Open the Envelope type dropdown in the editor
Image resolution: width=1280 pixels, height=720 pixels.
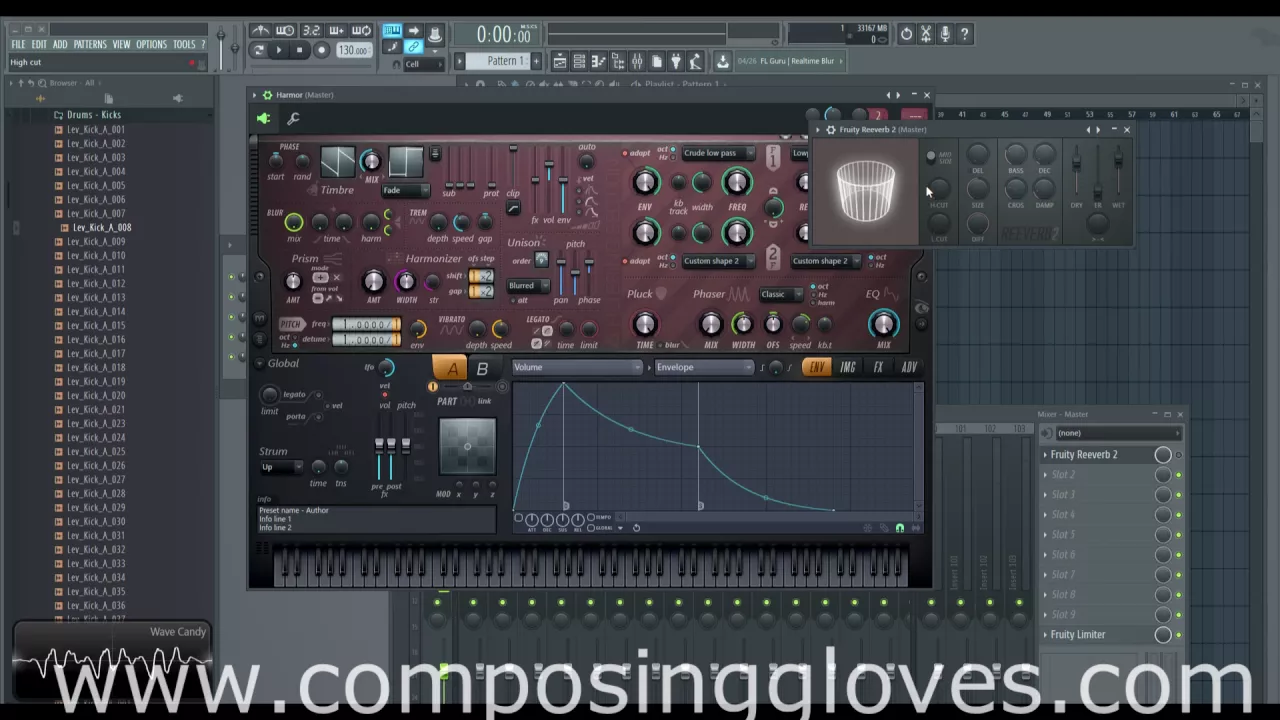pos(704,367)
